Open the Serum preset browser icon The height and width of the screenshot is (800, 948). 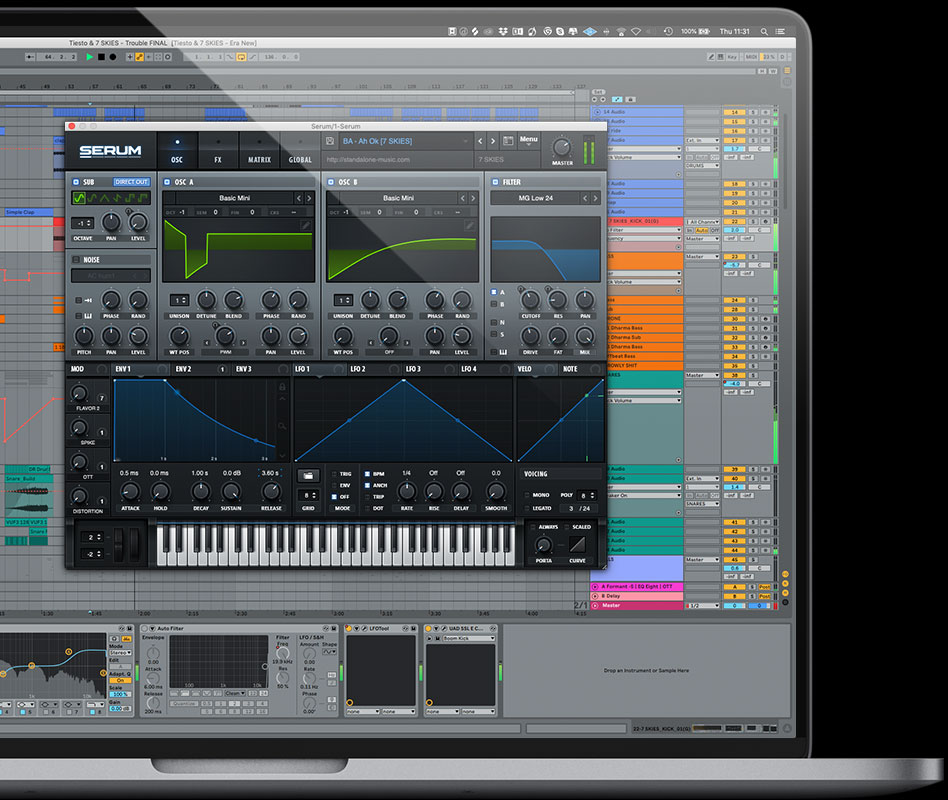pyautogui.click(x=508, y=141)
